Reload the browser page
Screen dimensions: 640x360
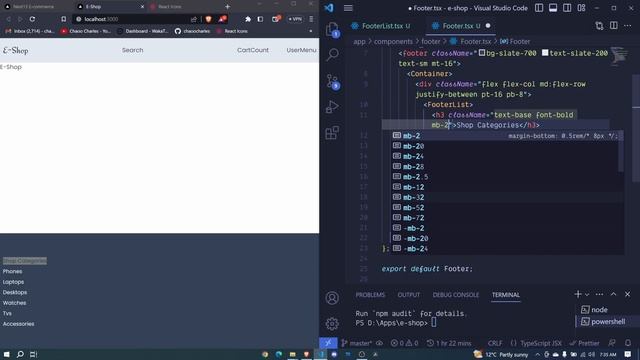click(x=32, y=19)
